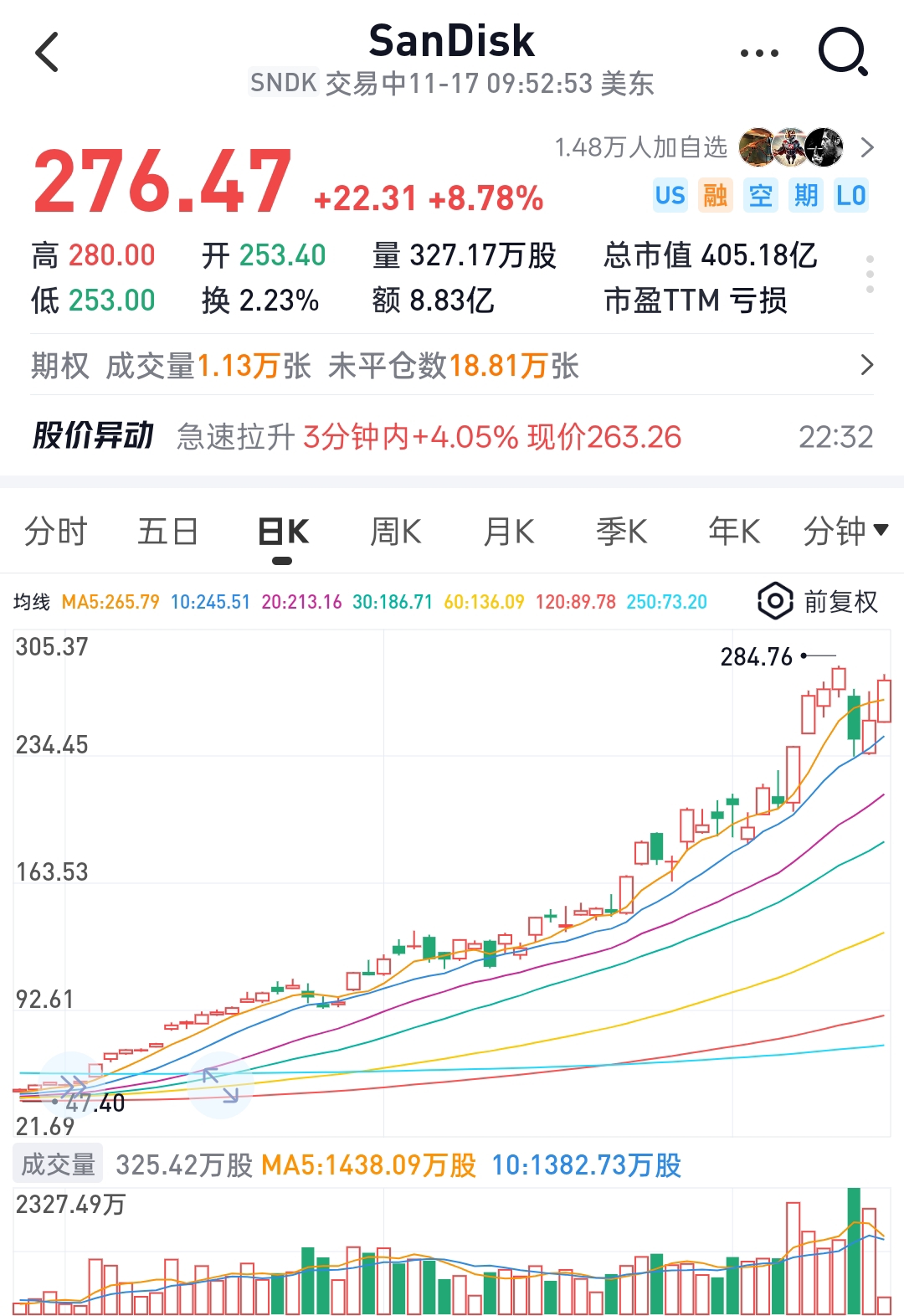Open the three-dot more menu
The image size is (904, 1316).
pyautogui.click(x=759, y=53)
